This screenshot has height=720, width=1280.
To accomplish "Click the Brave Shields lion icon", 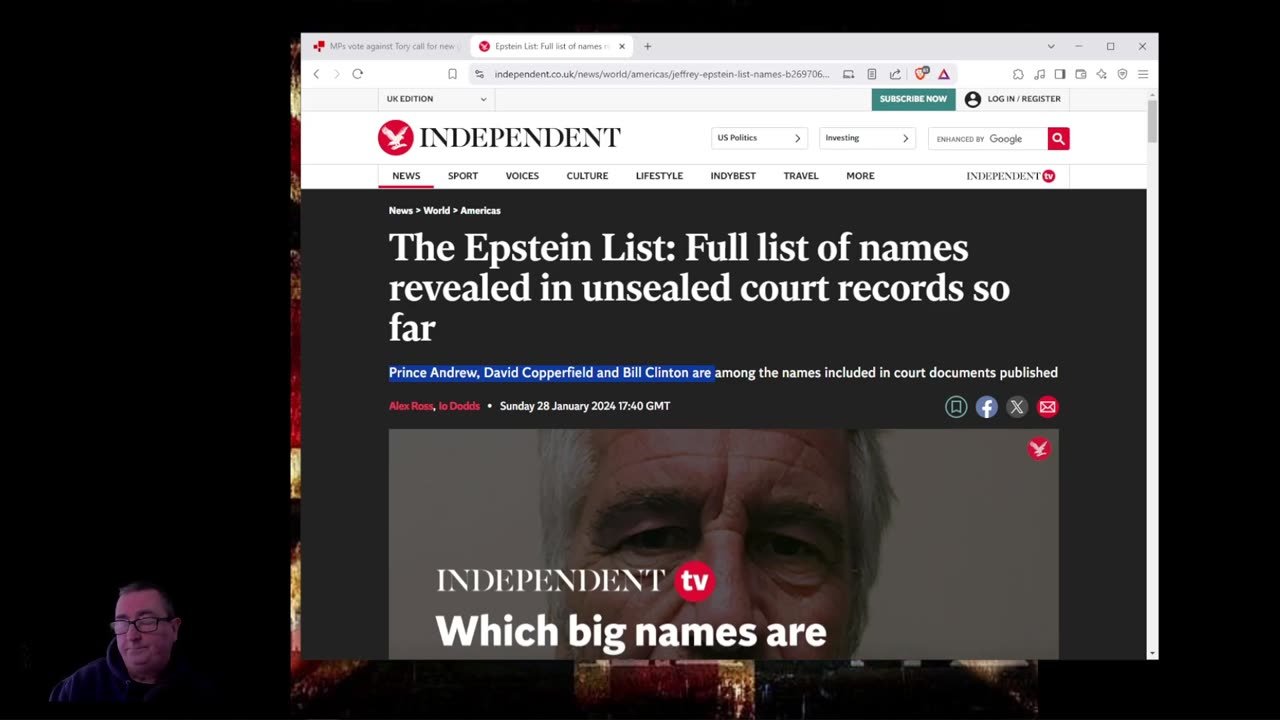I will pyautogui.click(x=921, y=74).
